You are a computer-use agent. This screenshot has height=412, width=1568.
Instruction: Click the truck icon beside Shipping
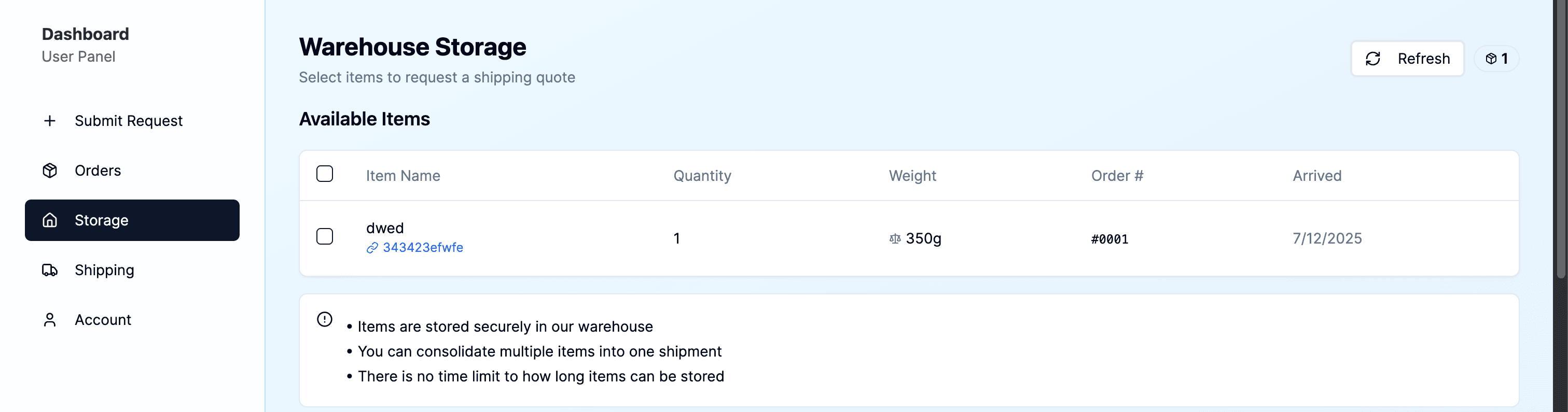point(49,269)
